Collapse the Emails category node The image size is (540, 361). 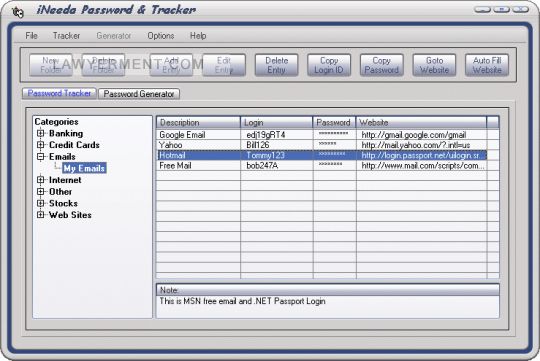[x=41, y=156]
